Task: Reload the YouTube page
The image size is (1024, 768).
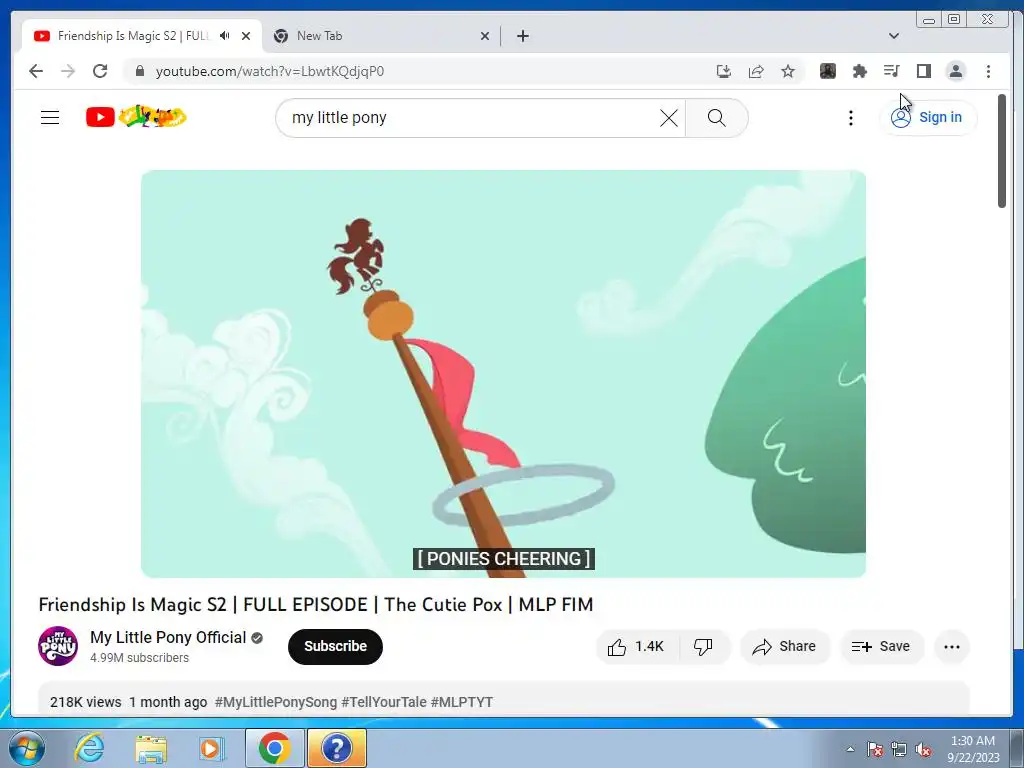Action: tap(100, 71)
